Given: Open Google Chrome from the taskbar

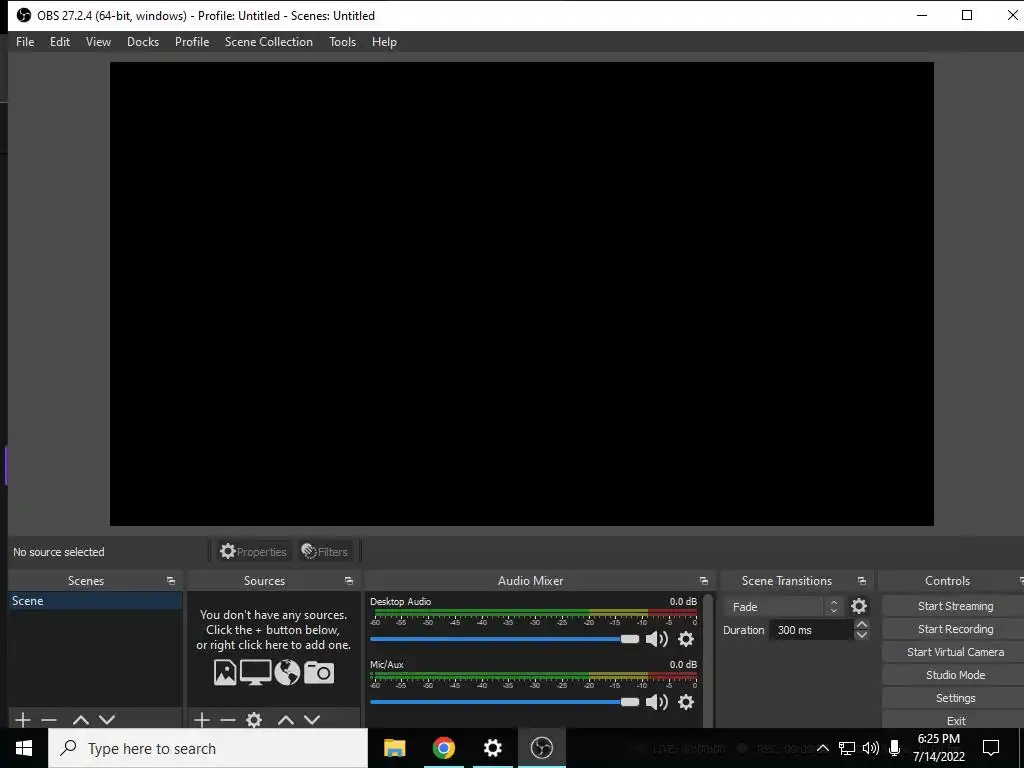Looking at the screenshot, I should [443, 748].
